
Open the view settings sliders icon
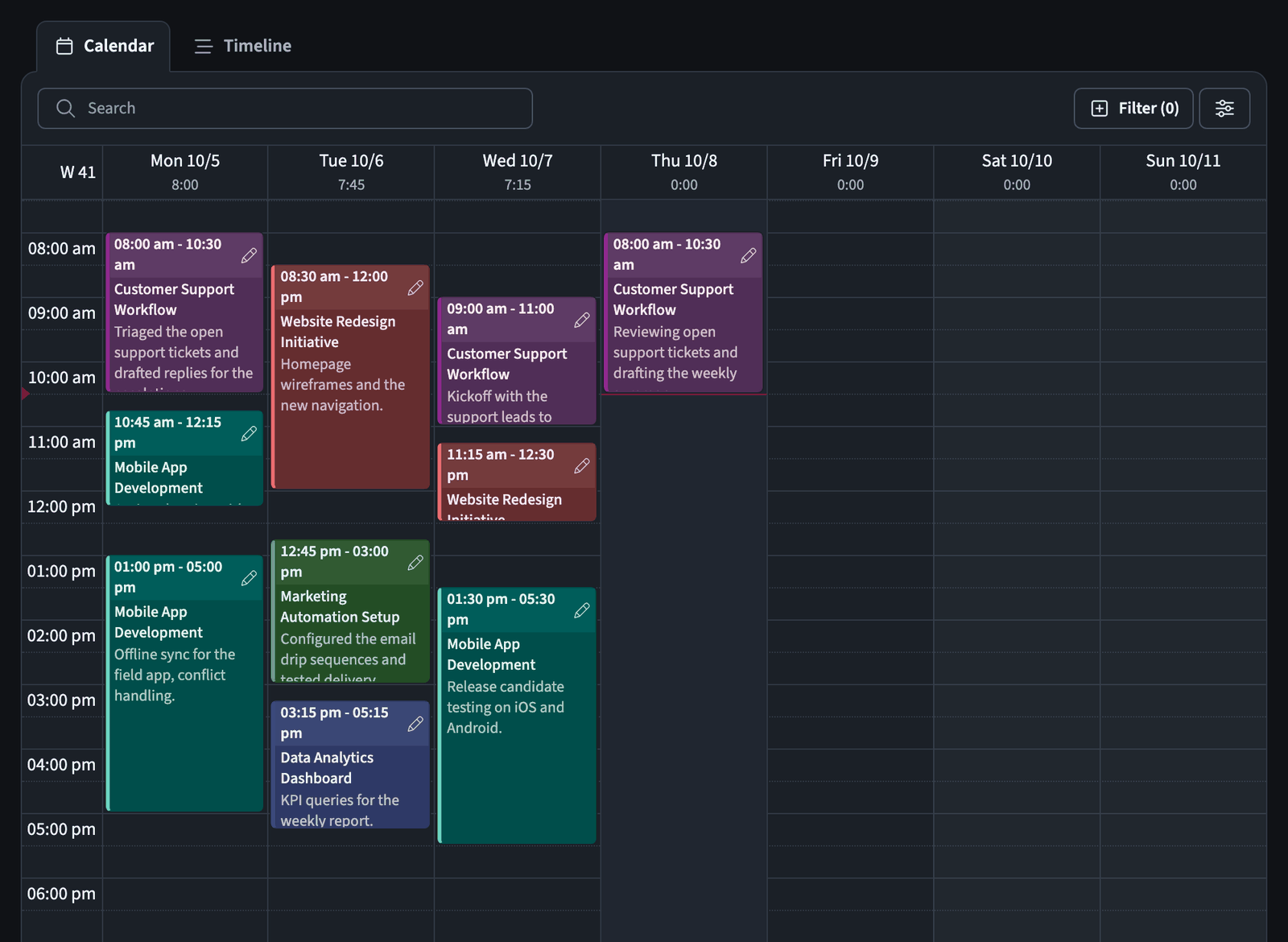(1224, 109)
